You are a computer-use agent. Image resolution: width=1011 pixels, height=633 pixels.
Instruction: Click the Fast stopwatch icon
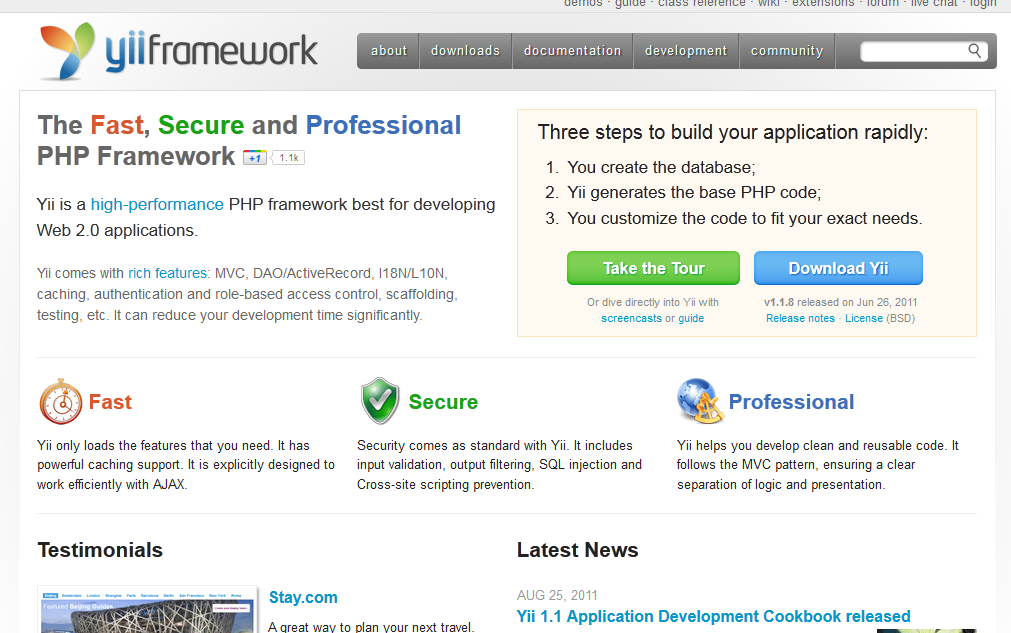coord(61,402)
